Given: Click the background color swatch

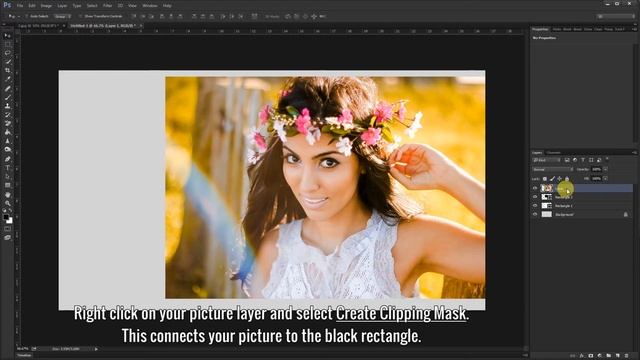Looking at the screenshot, I should tap(9, 221).
